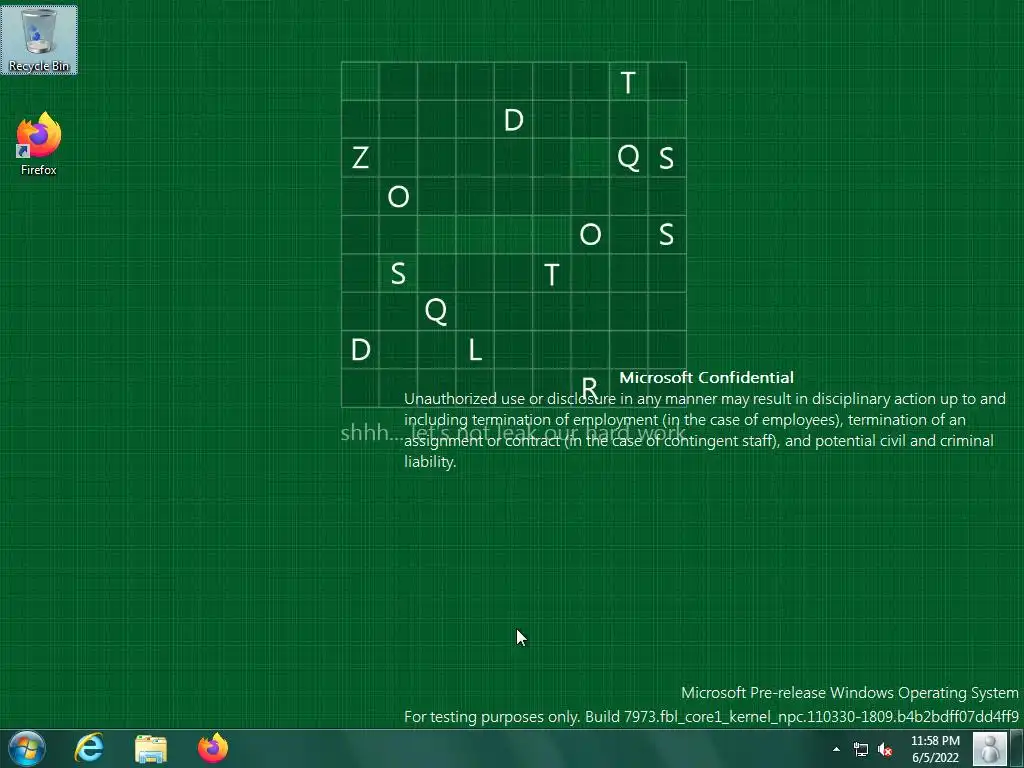
Task: Open Firefox from the taskbar
Action: coord(213,748)
